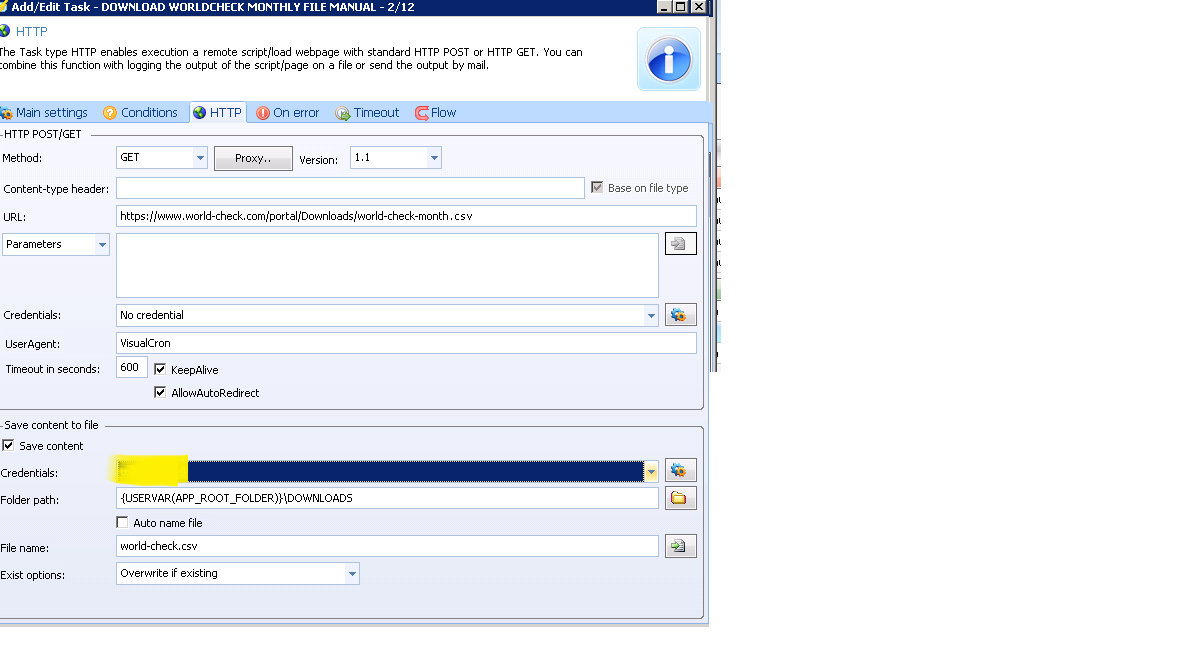Image resolution: width=1192 pixels, height=645 pixels.
Task: Browse for folder path with folder icon
Action: 680,498
